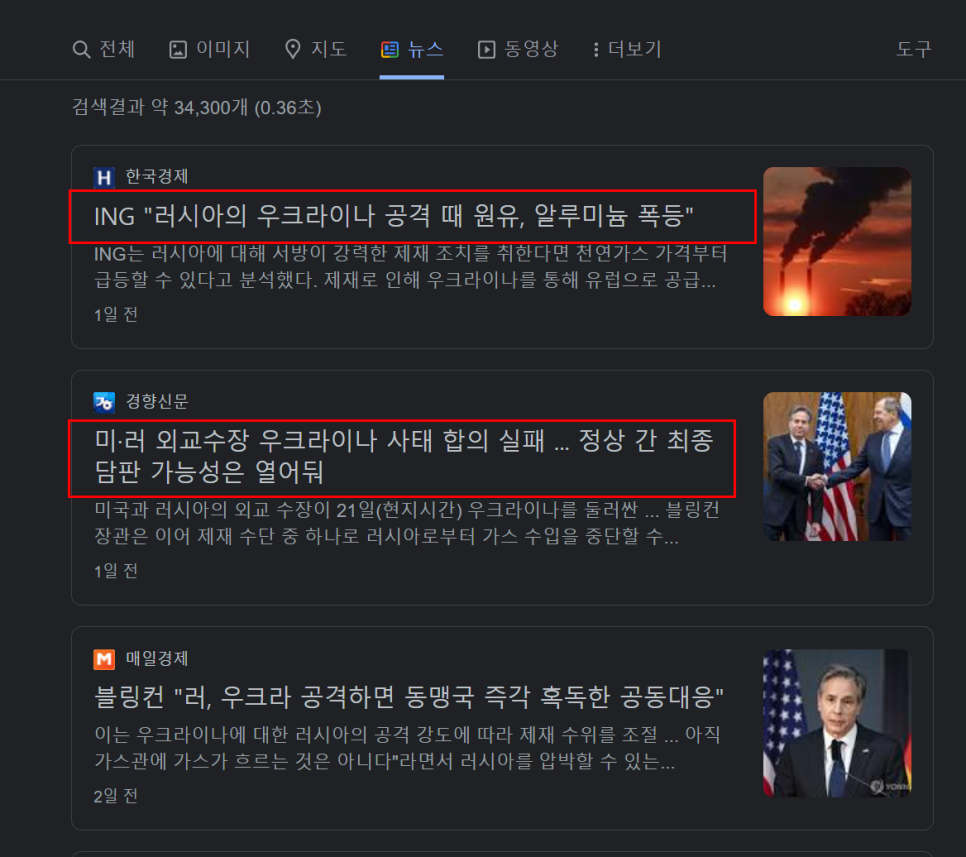Image resolution: width=966 pixels, height=857 pixels.
Task: Expand the 더보기 menu
Action: pos(627,49)
